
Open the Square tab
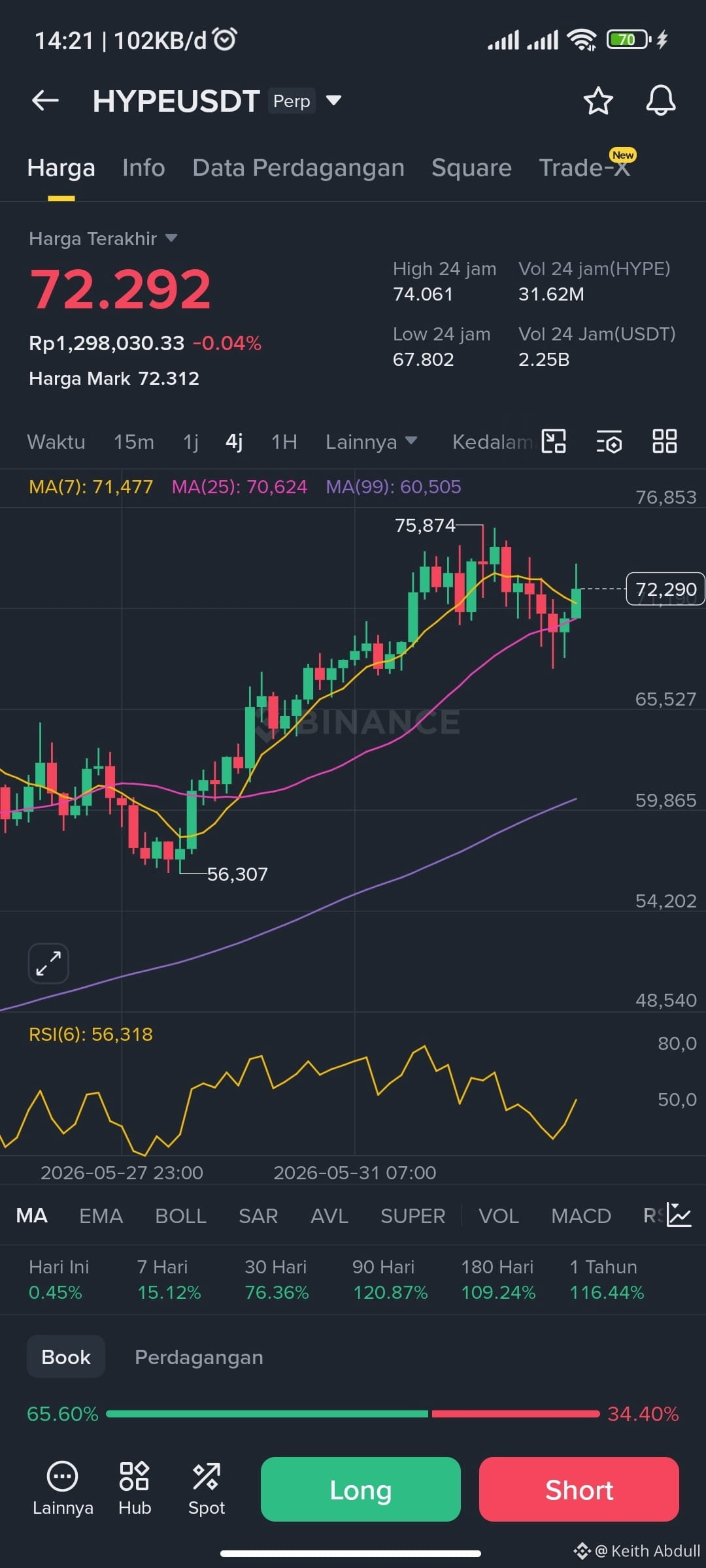[471, 168]
